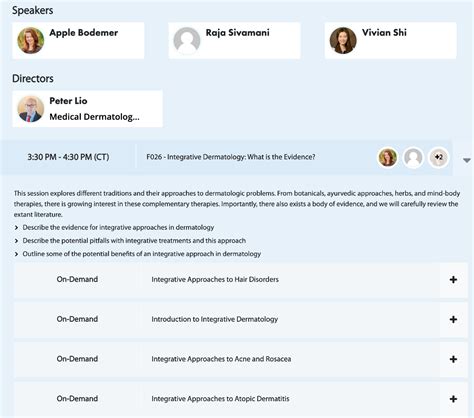The height and width of the screenshot is (418, 474).
Task: Click the gray placeholder avatar in session row
Action: [x=413, y=157]
